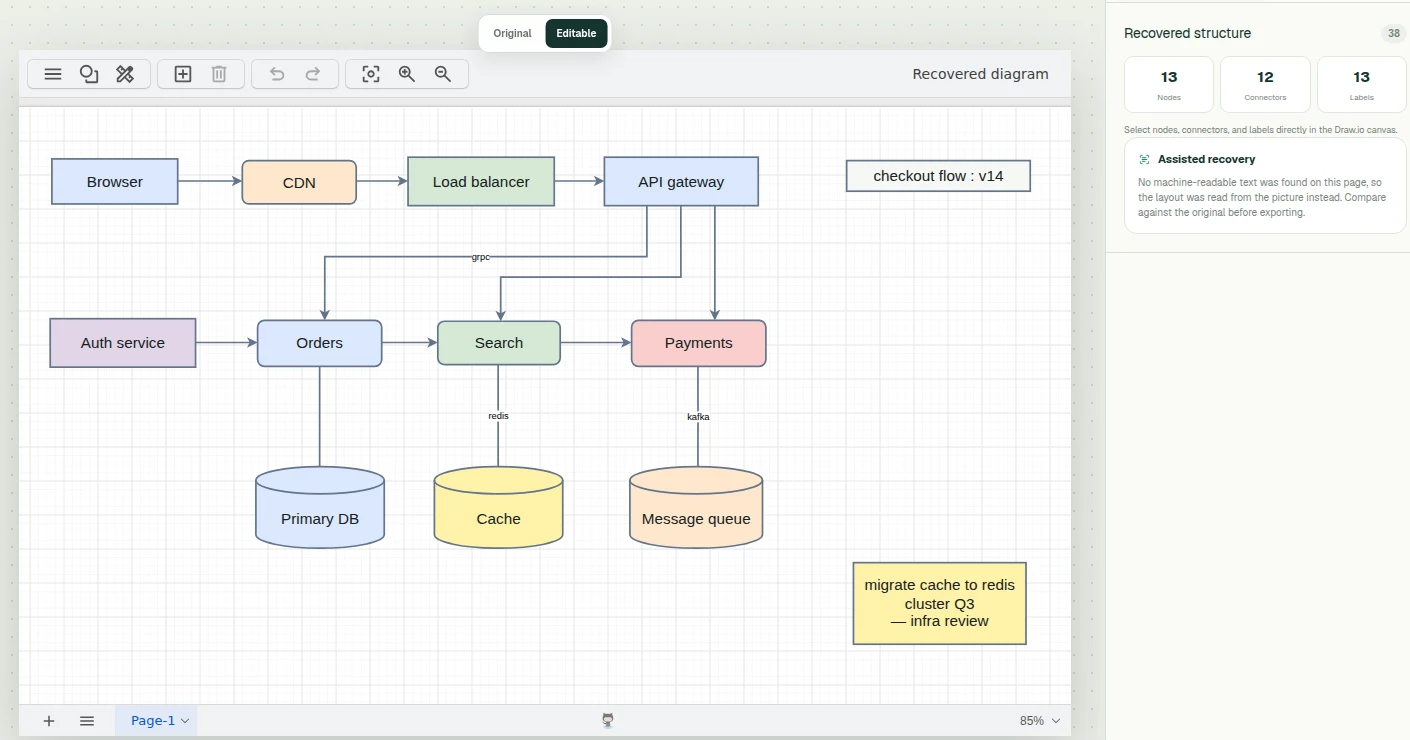Click the redo arrow
This screenshot has width=1410, height=740.
tap(313, 74)
